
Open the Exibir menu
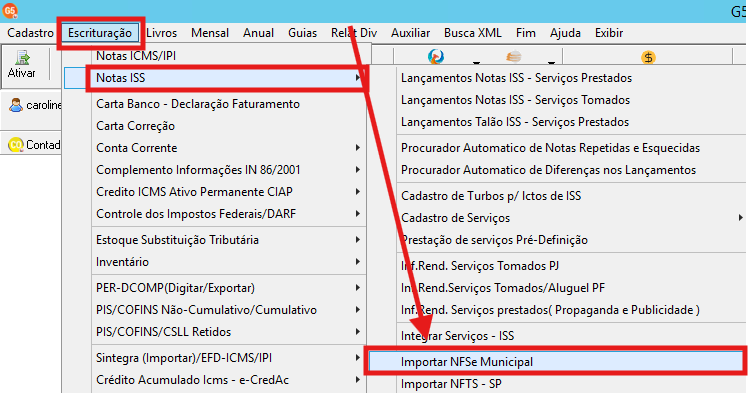pos(609,33)
